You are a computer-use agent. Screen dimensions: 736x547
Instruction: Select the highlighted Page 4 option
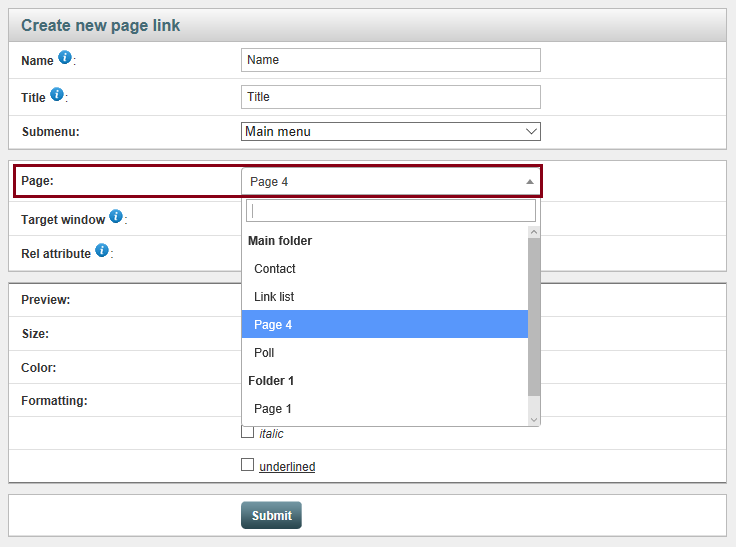click(385, 324)
